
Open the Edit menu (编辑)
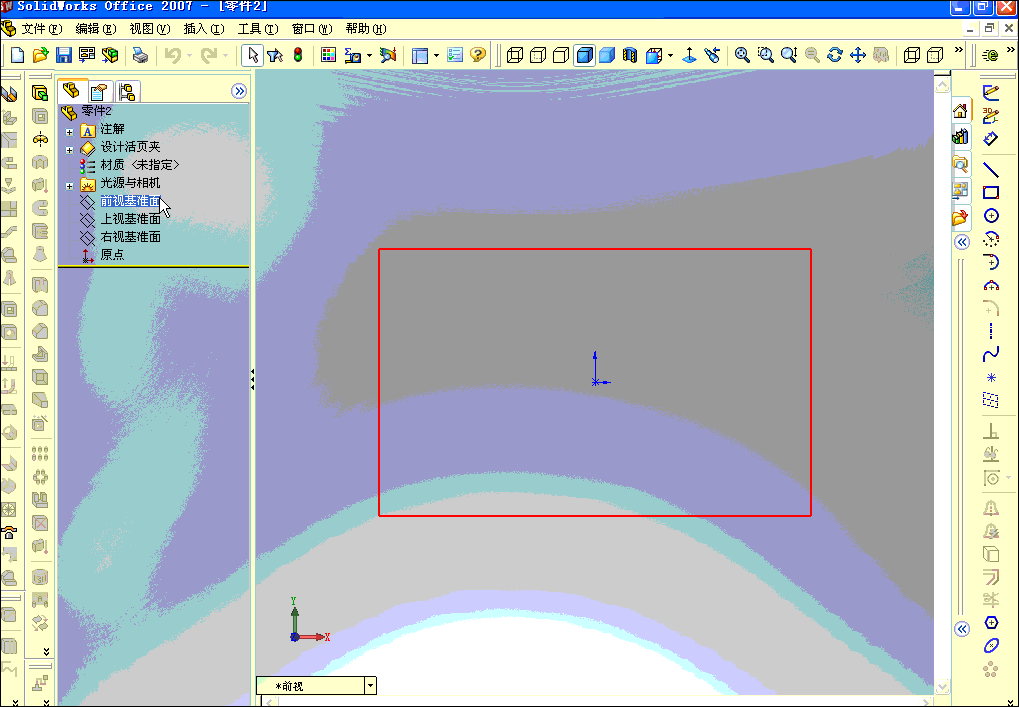click(96, 29)
